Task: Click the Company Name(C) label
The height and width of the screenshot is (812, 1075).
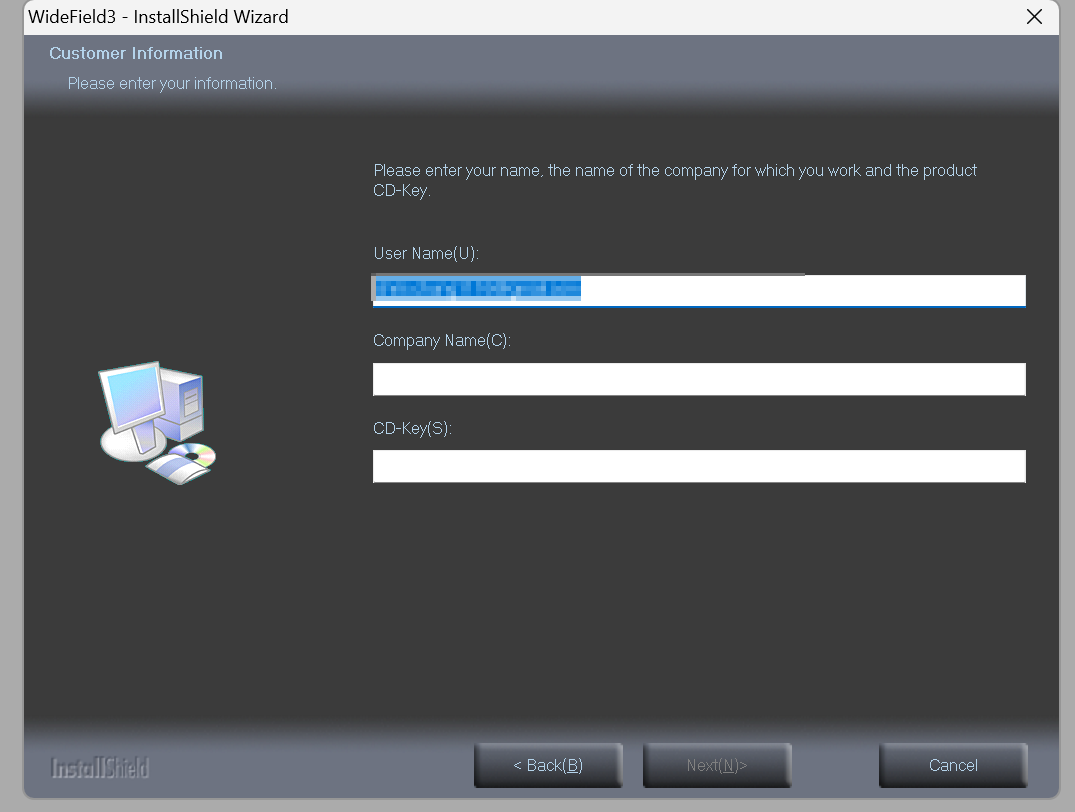Action: point(442,341)
